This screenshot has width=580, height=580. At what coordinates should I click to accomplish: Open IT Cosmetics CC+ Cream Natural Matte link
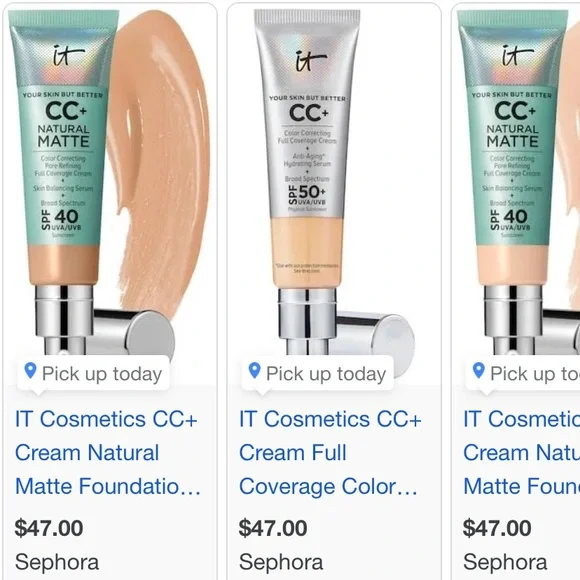click(x=108, y=453)
